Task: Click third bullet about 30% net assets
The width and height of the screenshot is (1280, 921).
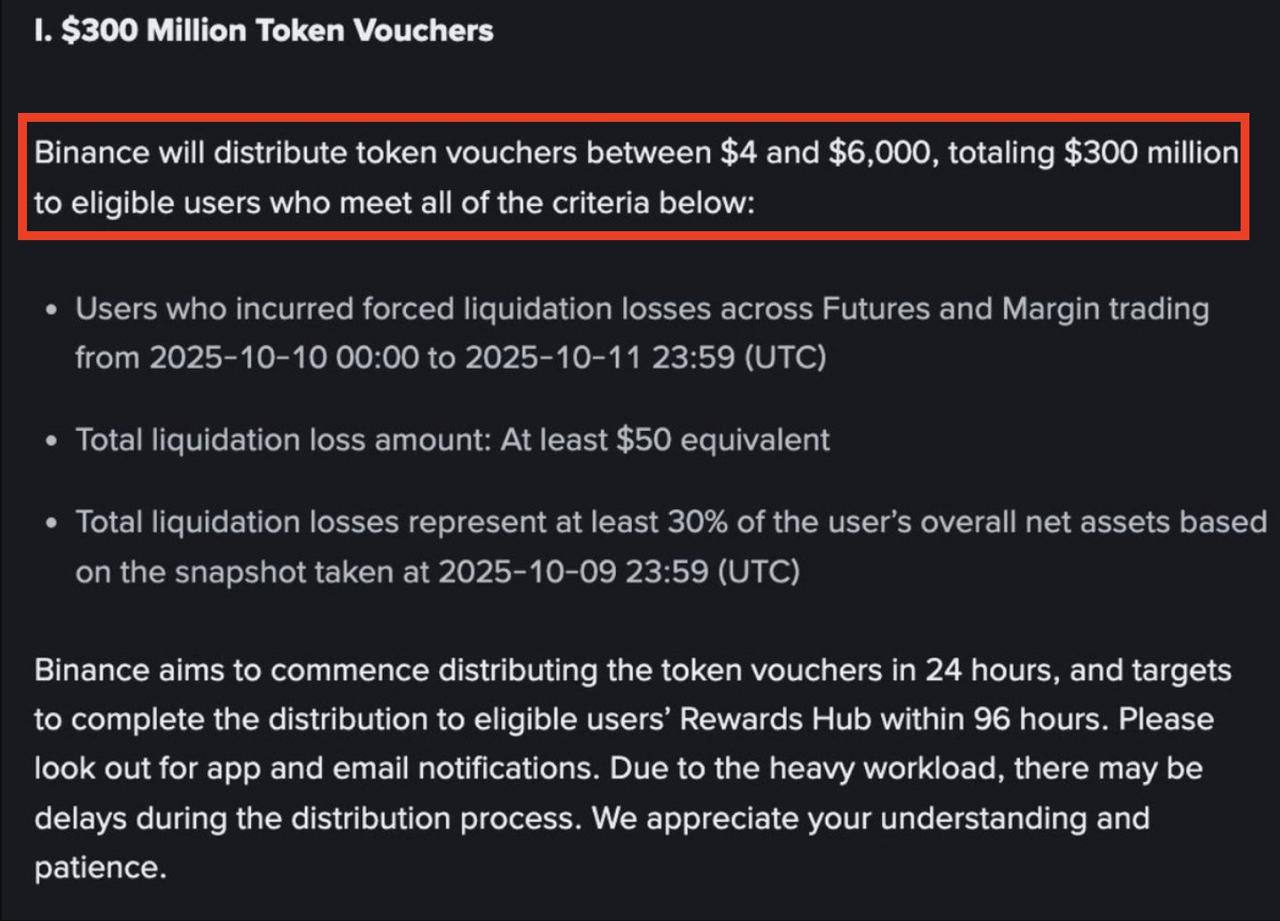Action: 670,522
